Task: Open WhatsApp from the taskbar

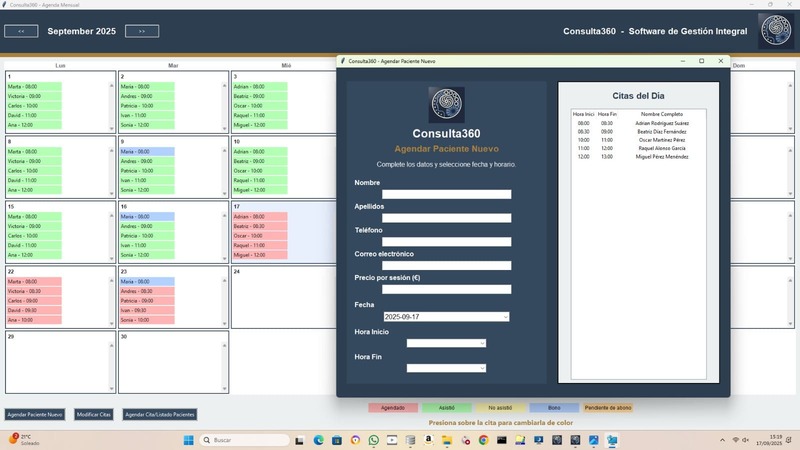Action: 374,440
